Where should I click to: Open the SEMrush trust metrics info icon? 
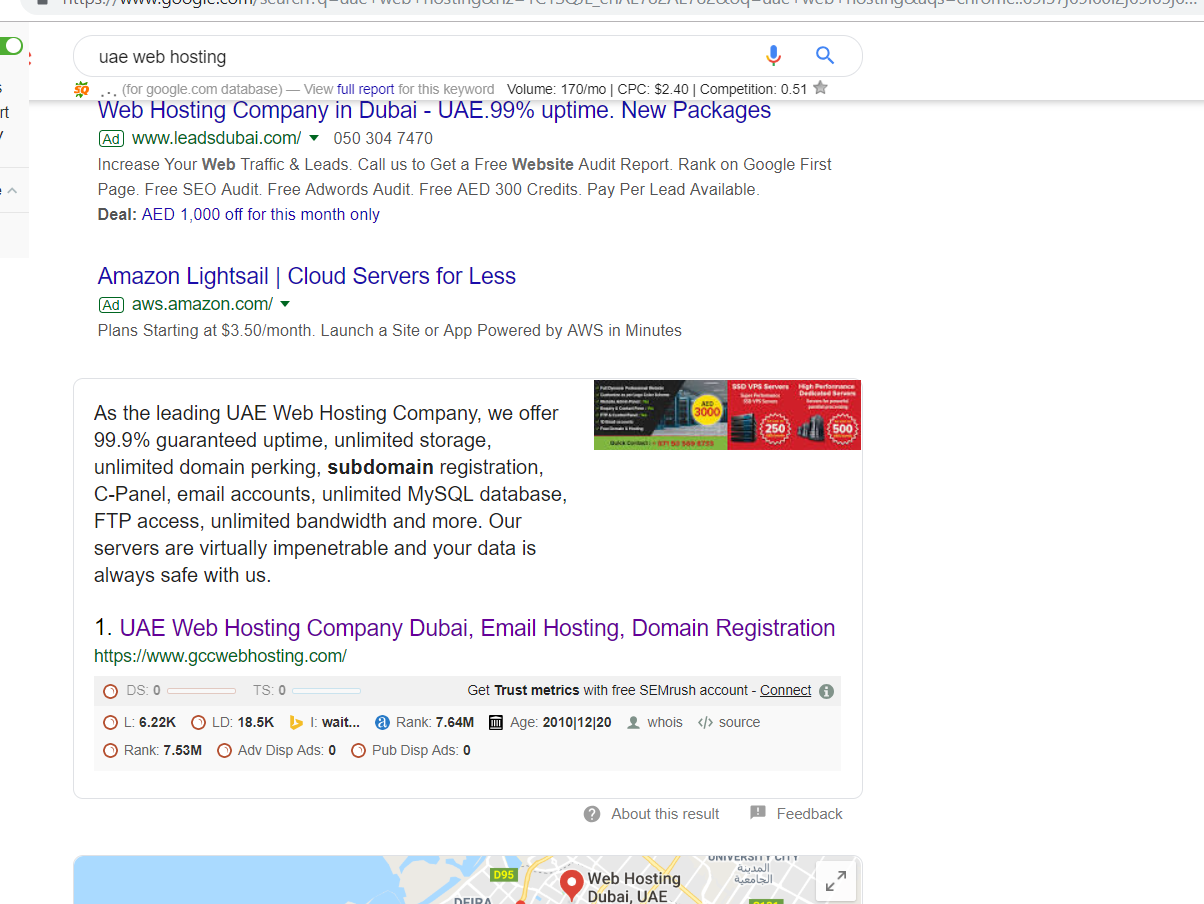[826, 691]
